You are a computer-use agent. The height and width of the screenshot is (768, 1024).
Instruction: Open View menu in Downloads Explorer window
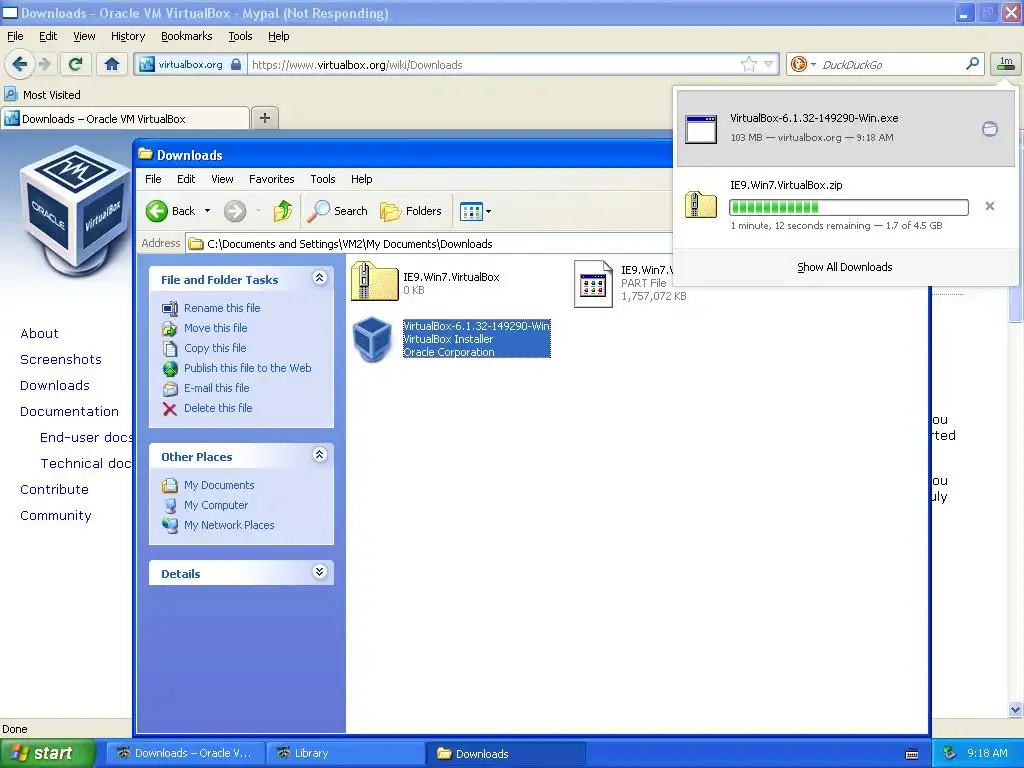[222, 179]
